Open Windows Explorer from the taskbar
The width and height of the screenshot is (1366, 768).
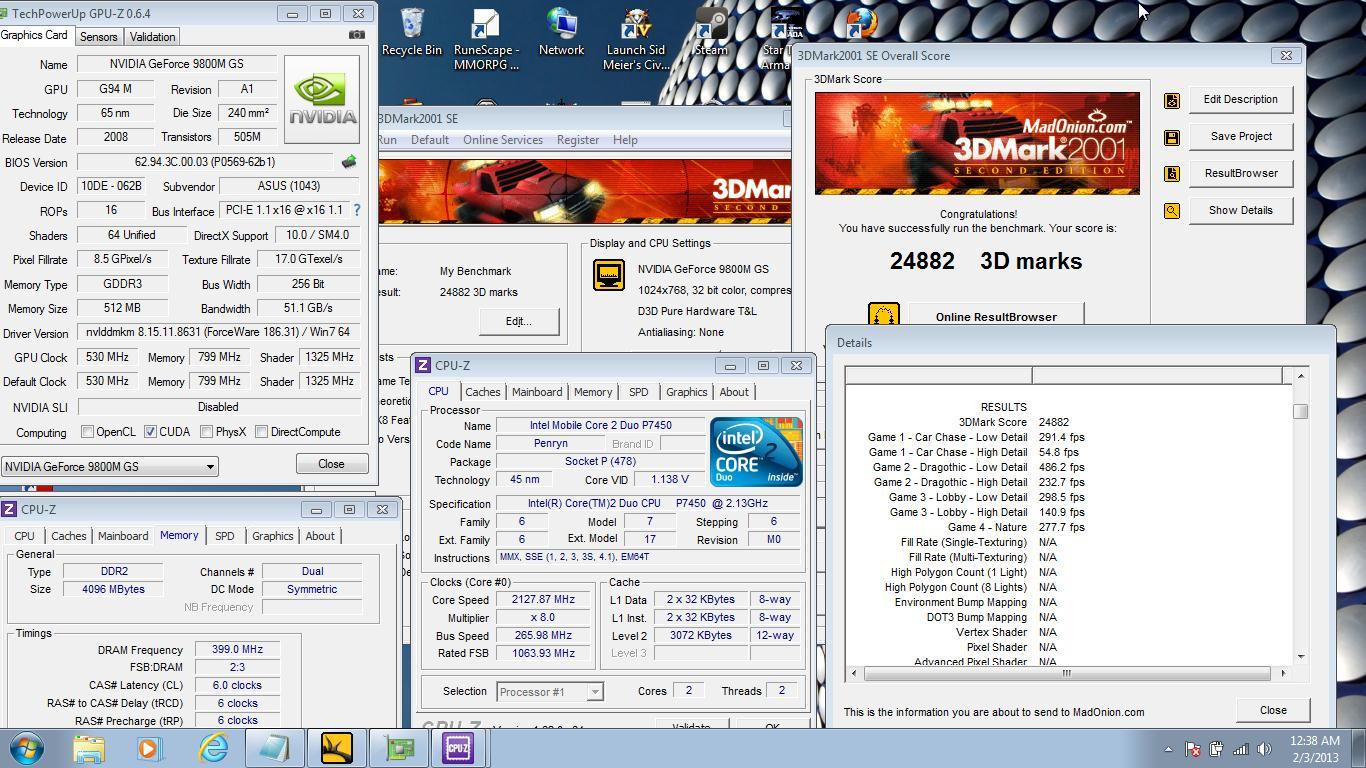pos(88,748)
